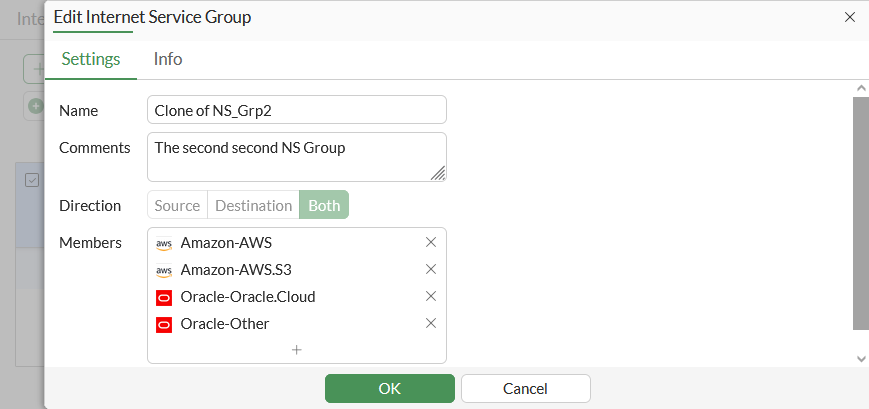Image resolution: width=869 pixels, height=409 pixels.
Task: Click the Name input field
Action: (296, 110)
